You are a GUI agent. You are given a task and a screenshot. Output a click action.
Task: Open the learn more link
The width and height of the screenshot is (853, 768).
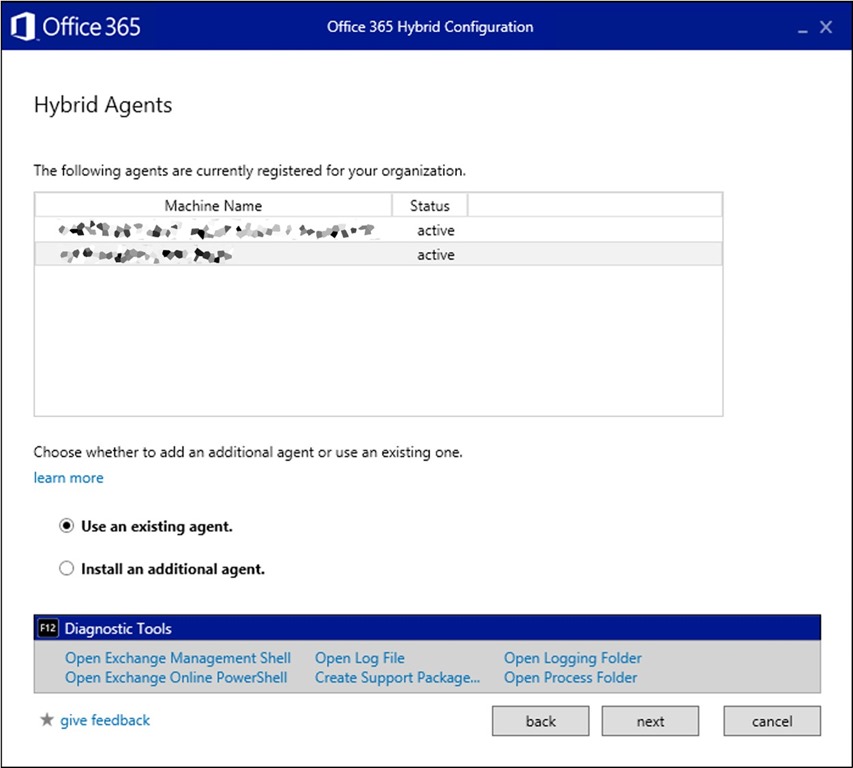[x=69, y=478]
